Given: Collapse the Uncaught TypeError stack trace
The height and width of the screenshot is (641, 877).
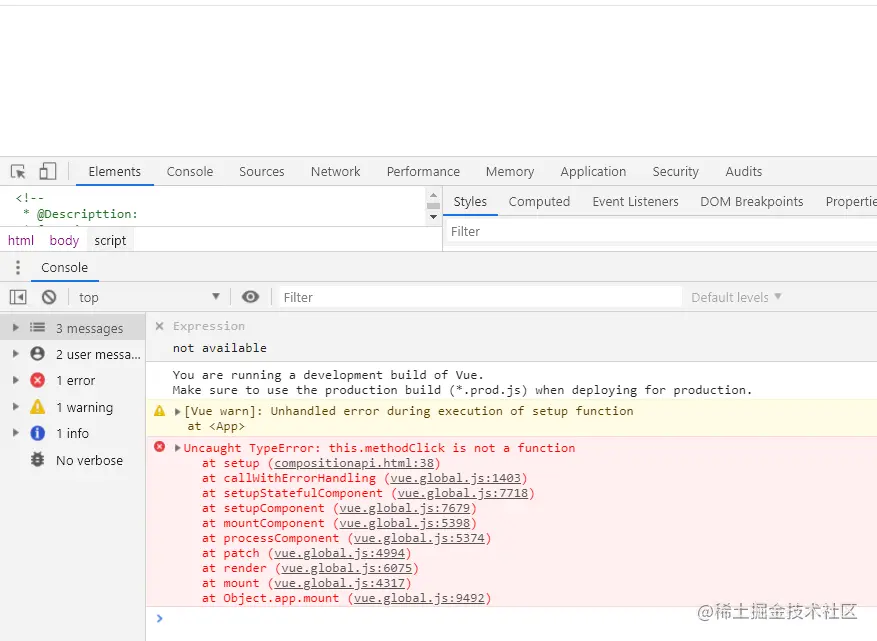Looking at the screenshot, I should 177,448.
